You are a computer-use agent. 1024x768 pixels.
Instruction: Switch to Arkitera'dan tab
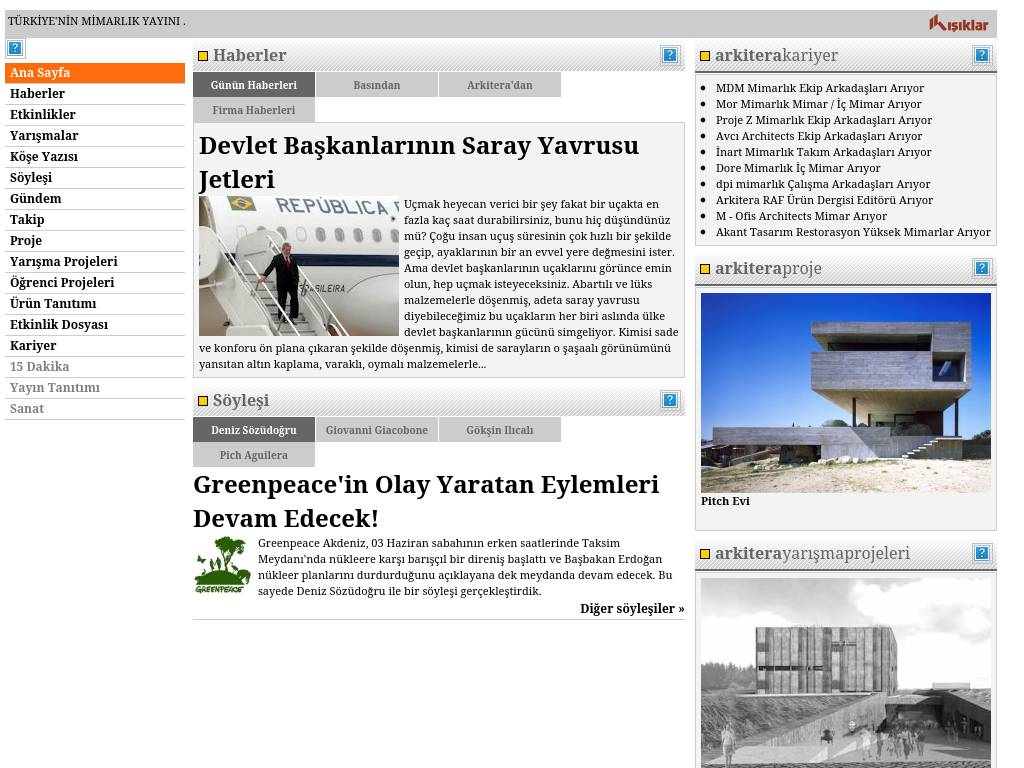pyautogui.click(x=500, y=85)
